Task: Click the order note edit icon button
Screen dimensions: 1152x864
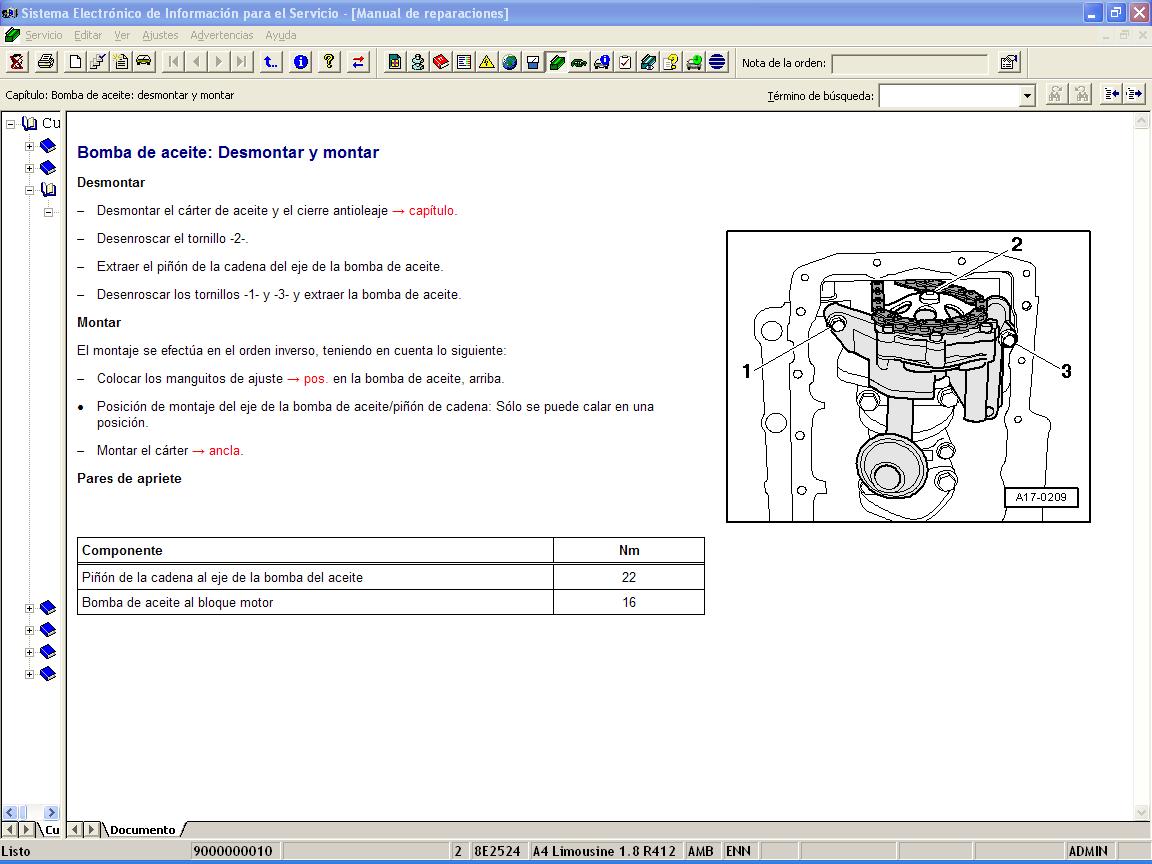Action: [x=1009, y=63]
